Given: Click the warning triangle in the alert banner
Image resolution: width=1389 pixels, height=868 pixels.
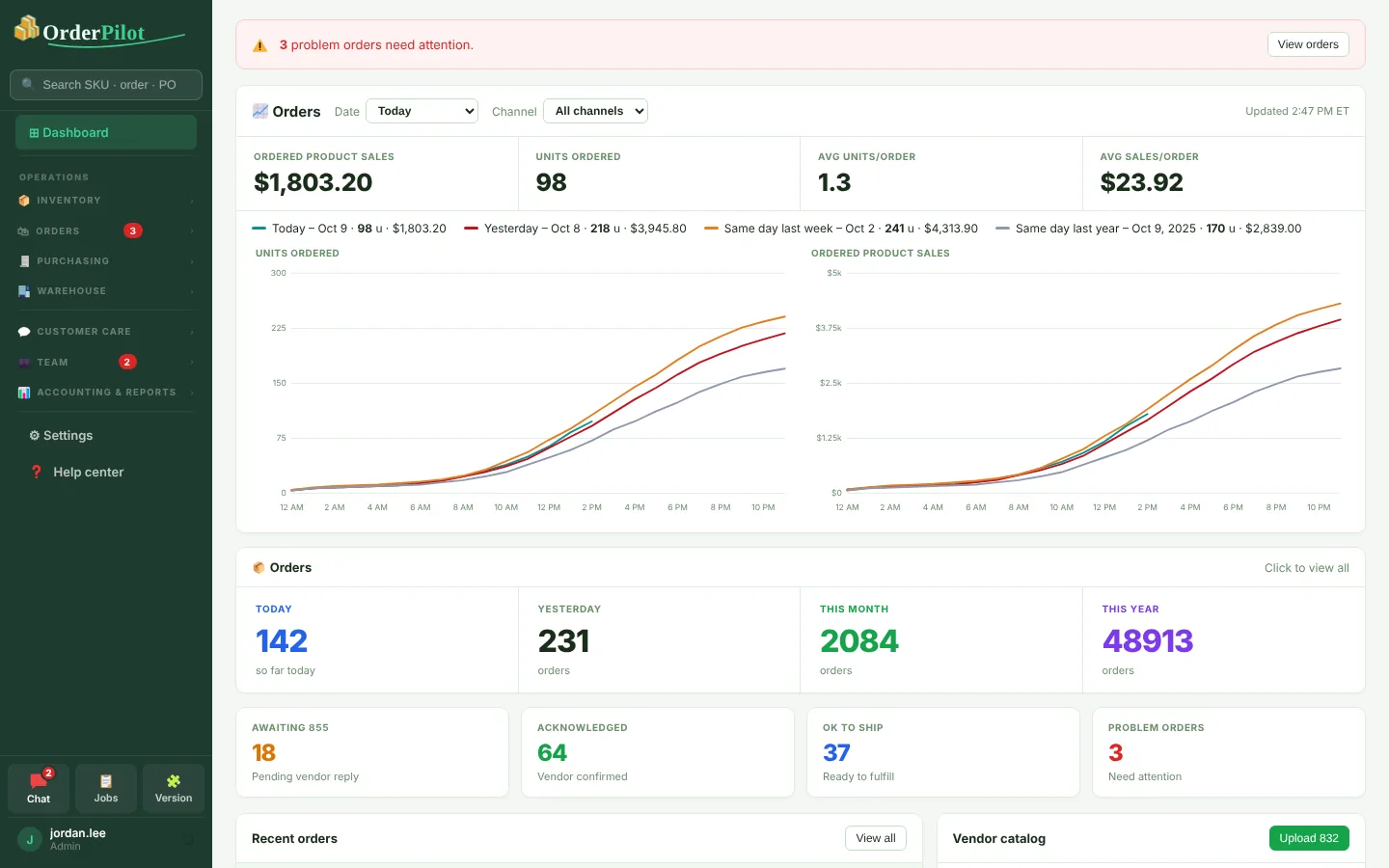Looking at the screenshot, I should point(259,45).
